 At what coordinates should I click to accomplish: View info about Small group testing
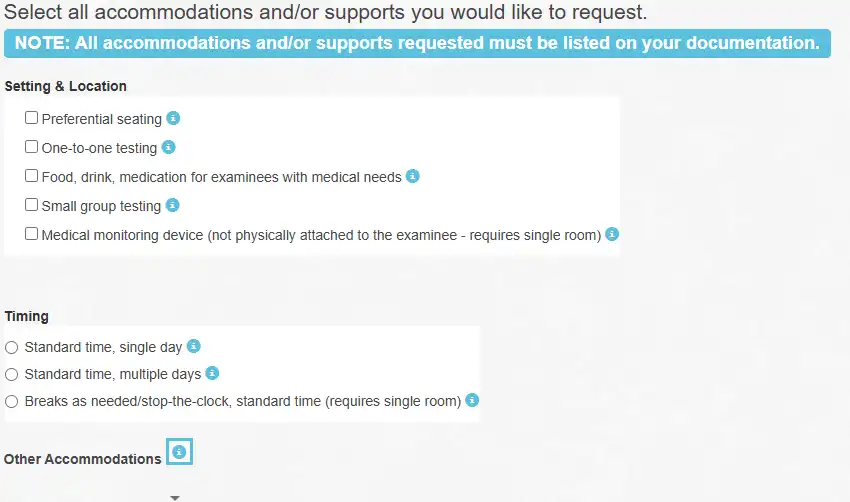172,205
